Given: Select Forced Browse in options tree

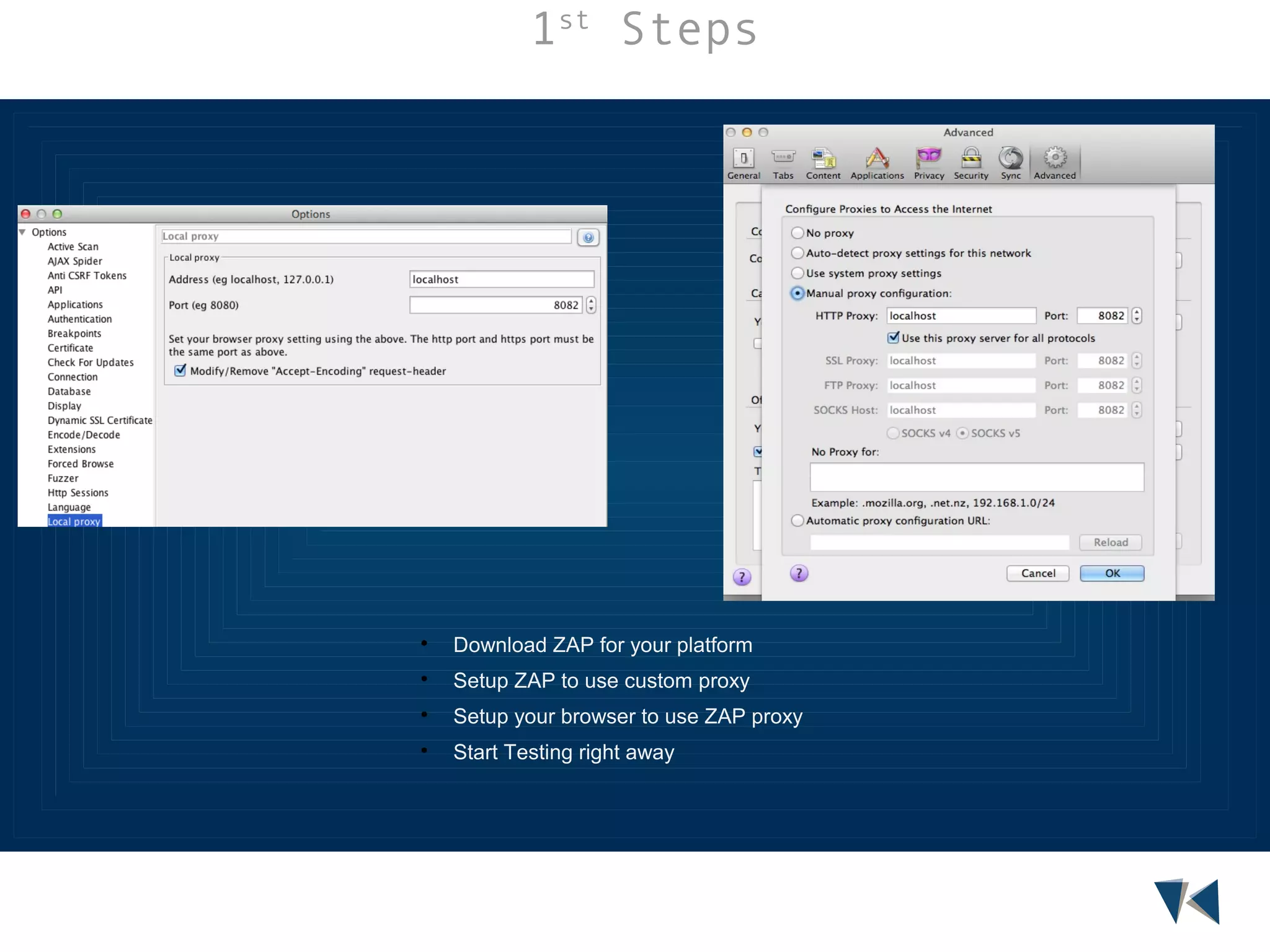Looking at the screenshot, I should tap(81, 464).
